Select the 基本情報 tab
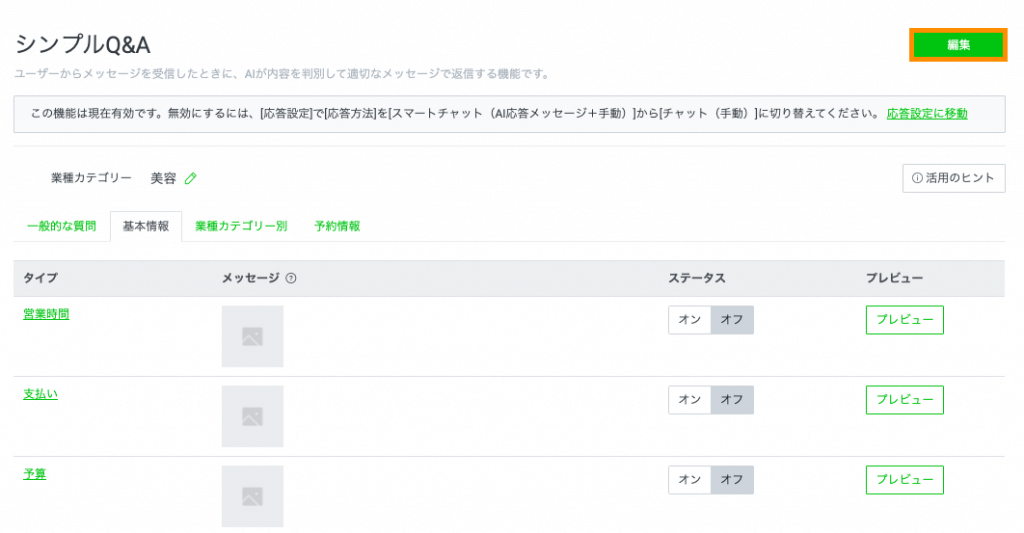The image size is (1024, 533). point(146,226)
